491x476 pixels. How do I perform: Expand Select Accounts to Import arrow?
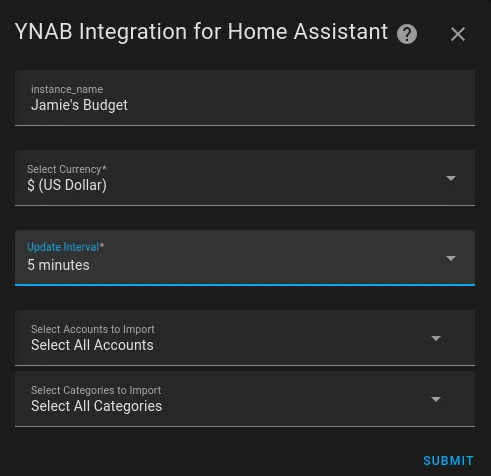(x=436, y=338)
